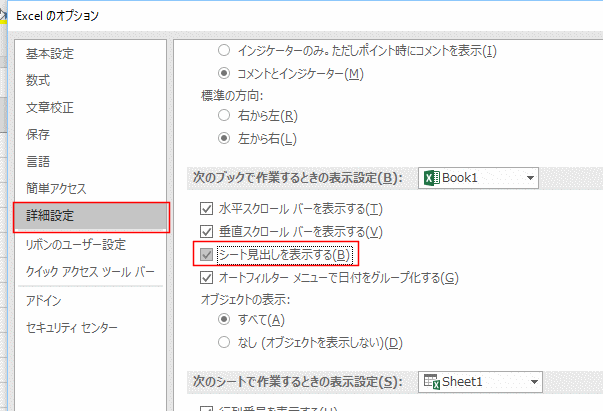
Task: Select すべて for object display
Action: [224, 319]
